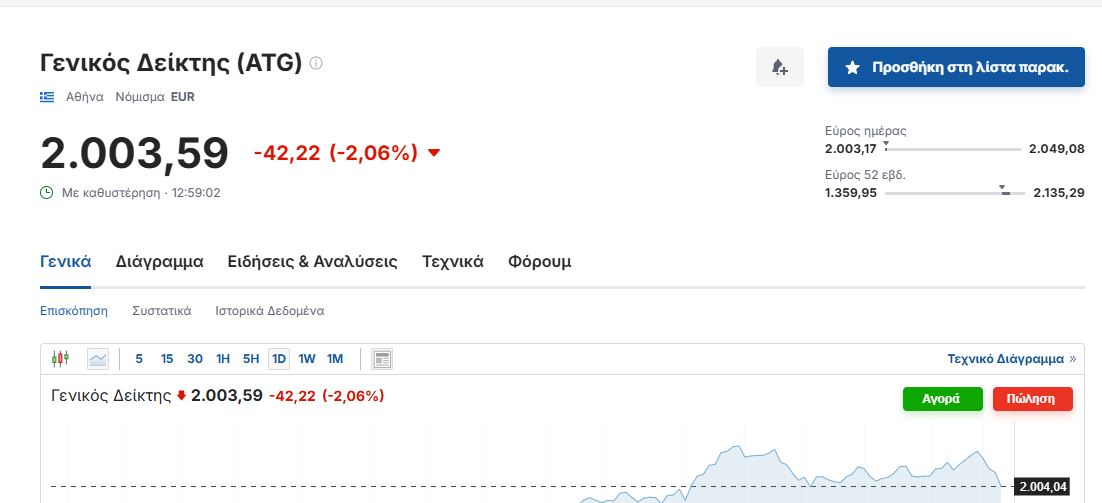Click the star icon in the watchlist button

point(852,68)
